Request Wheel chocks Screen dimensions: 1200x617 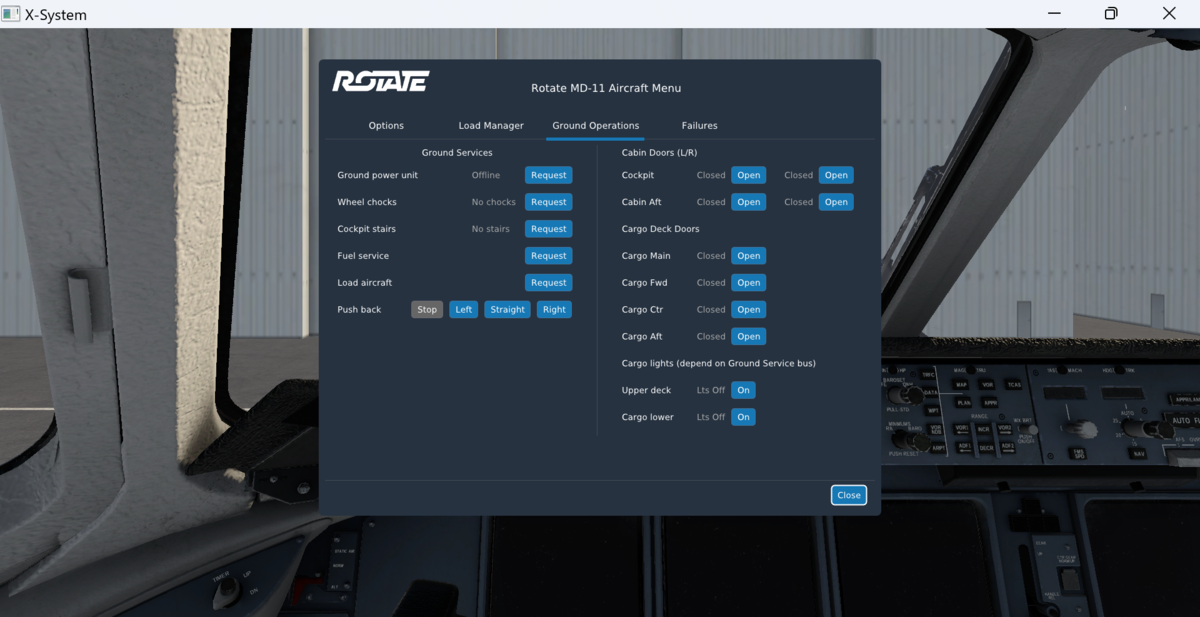(549, 202)
